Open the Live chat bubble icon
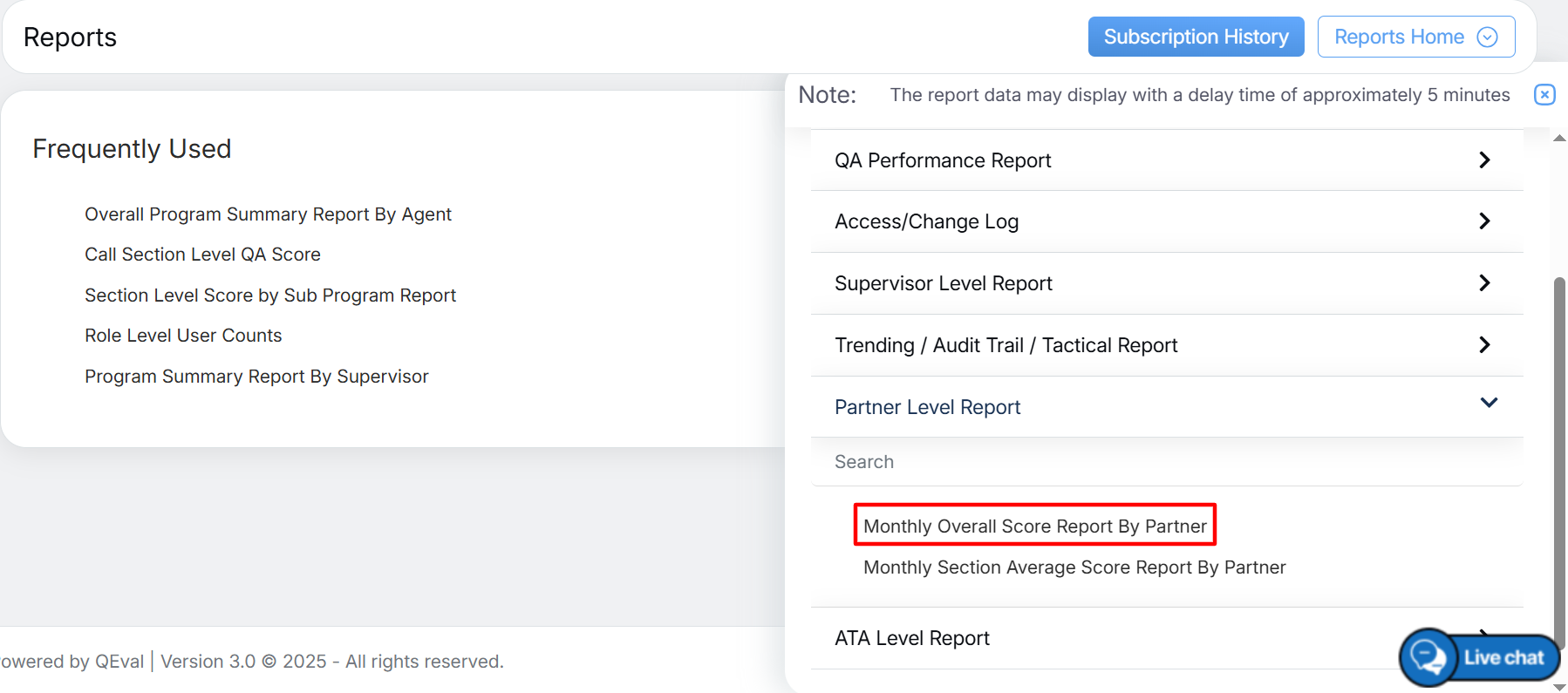 (1428, 656)
